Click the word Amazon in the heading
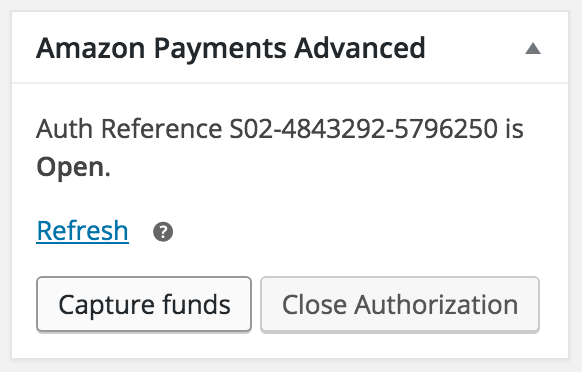 pos(91,48)
